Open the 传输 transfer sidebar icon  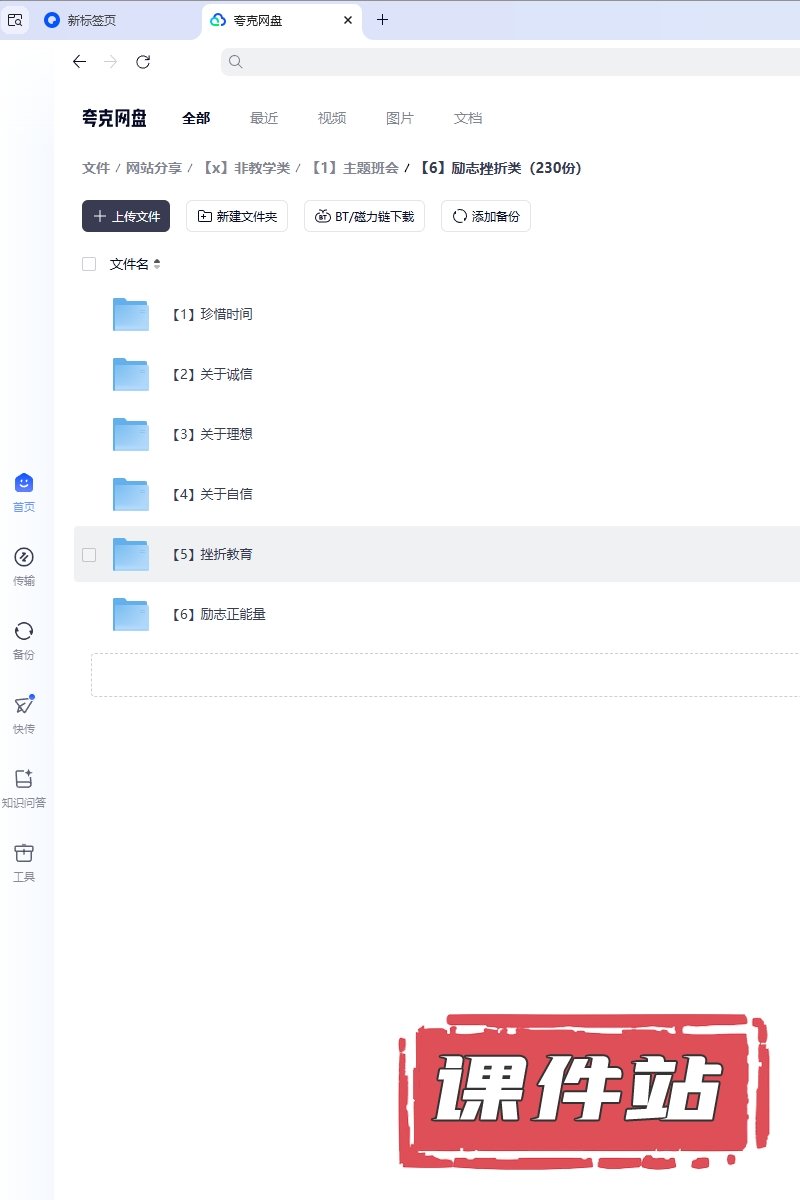coord(24,558)
